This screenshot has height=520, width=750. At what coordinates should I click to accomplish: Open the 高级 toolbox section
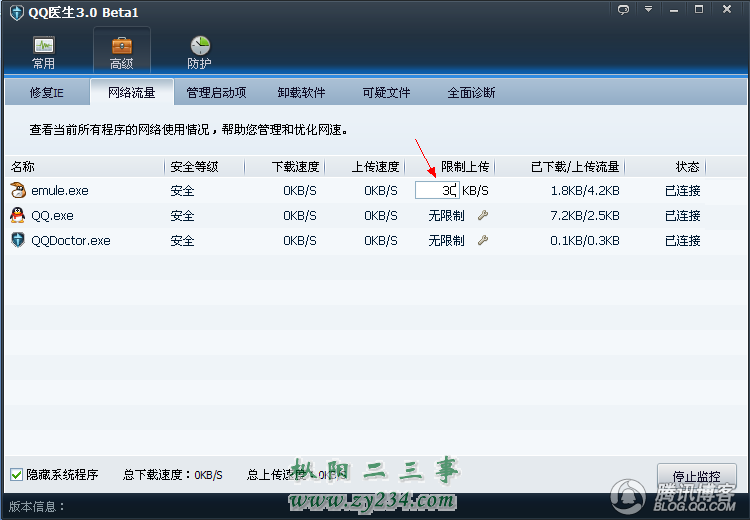[x=121, y=52]
